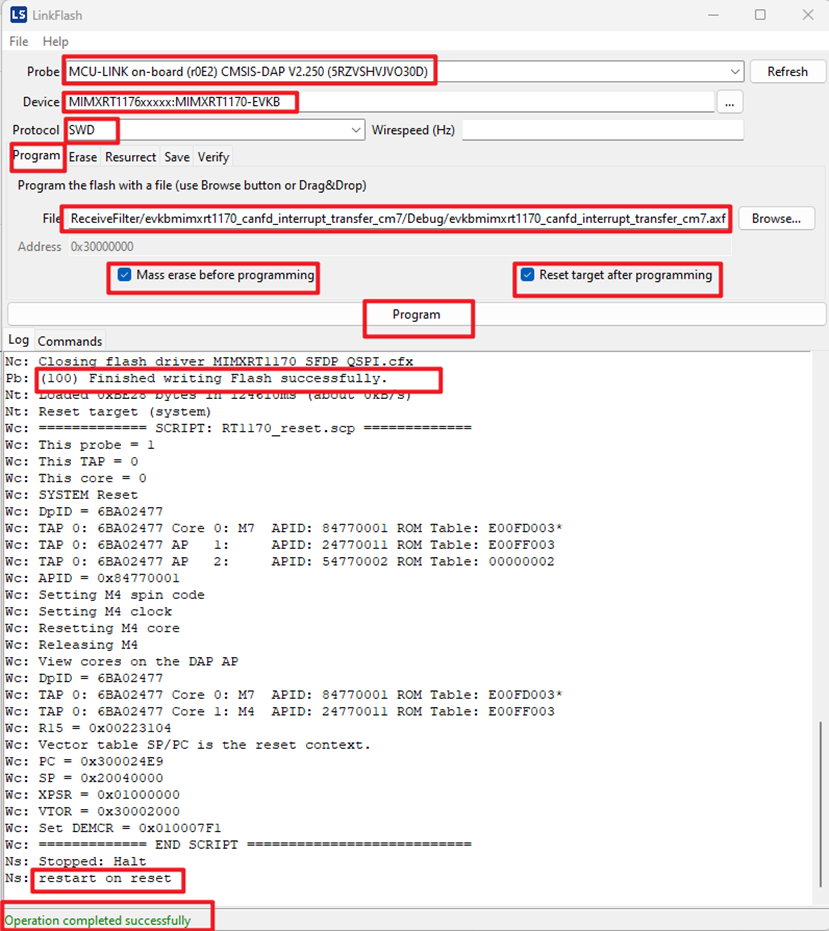
Task: Click the Wirespeed (Hz) input field
Action: pos(603,130)
